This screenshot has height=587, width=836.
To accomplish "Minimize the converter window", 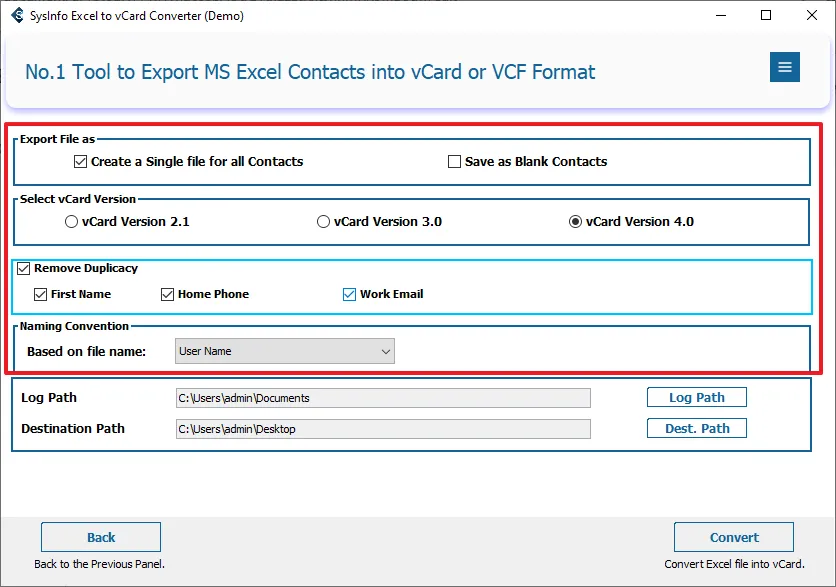I will click(720, 15).
